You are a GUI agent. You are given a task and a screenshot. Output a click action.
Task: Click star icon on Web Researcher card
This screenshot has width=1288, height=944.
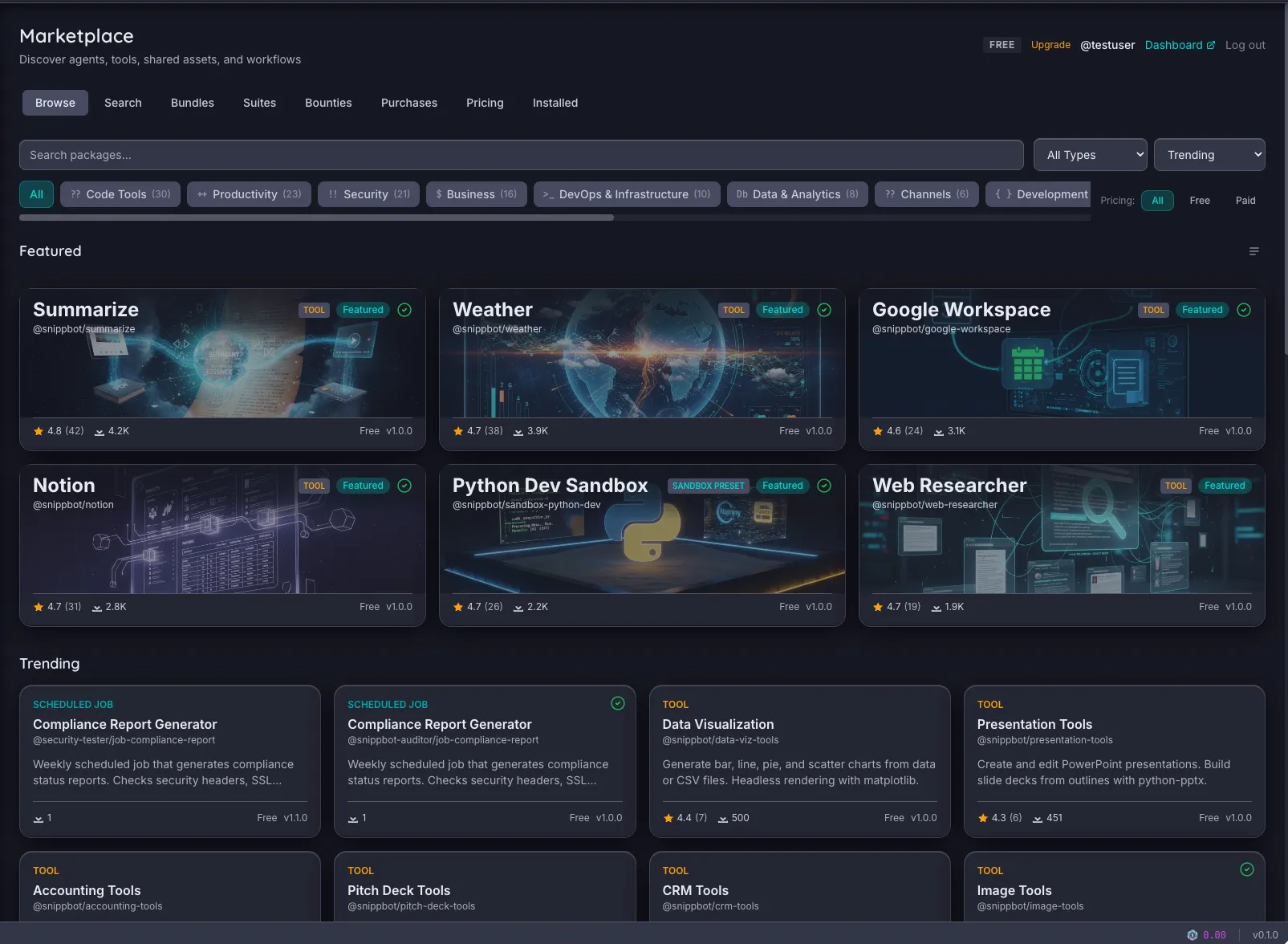(x=878, y=607)
